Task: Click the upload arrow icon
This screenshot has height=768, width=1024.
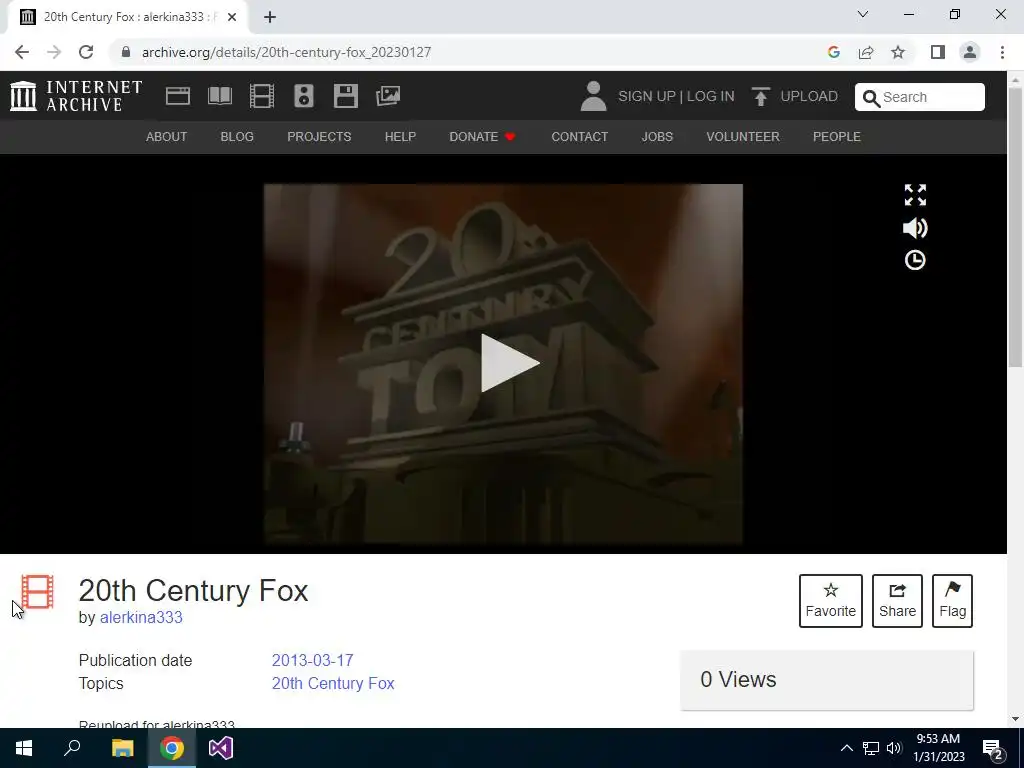Action: tap(760, 96)
